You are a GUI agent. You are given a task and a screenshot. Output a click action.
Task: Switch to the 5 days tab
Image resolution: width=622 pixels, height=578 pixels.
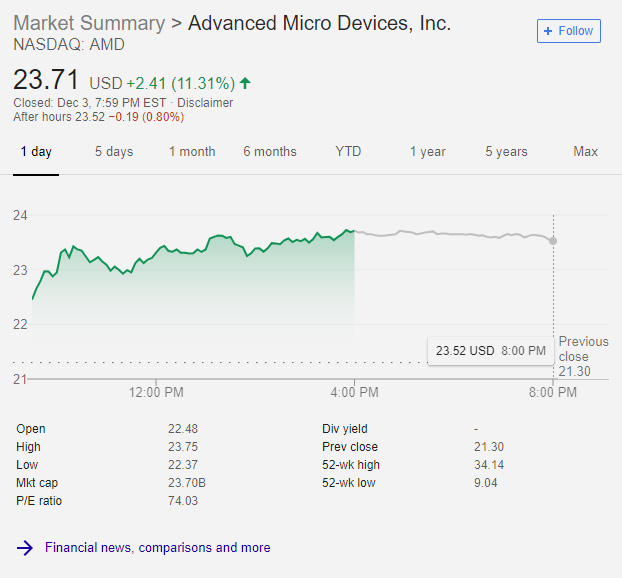[114, 152]
